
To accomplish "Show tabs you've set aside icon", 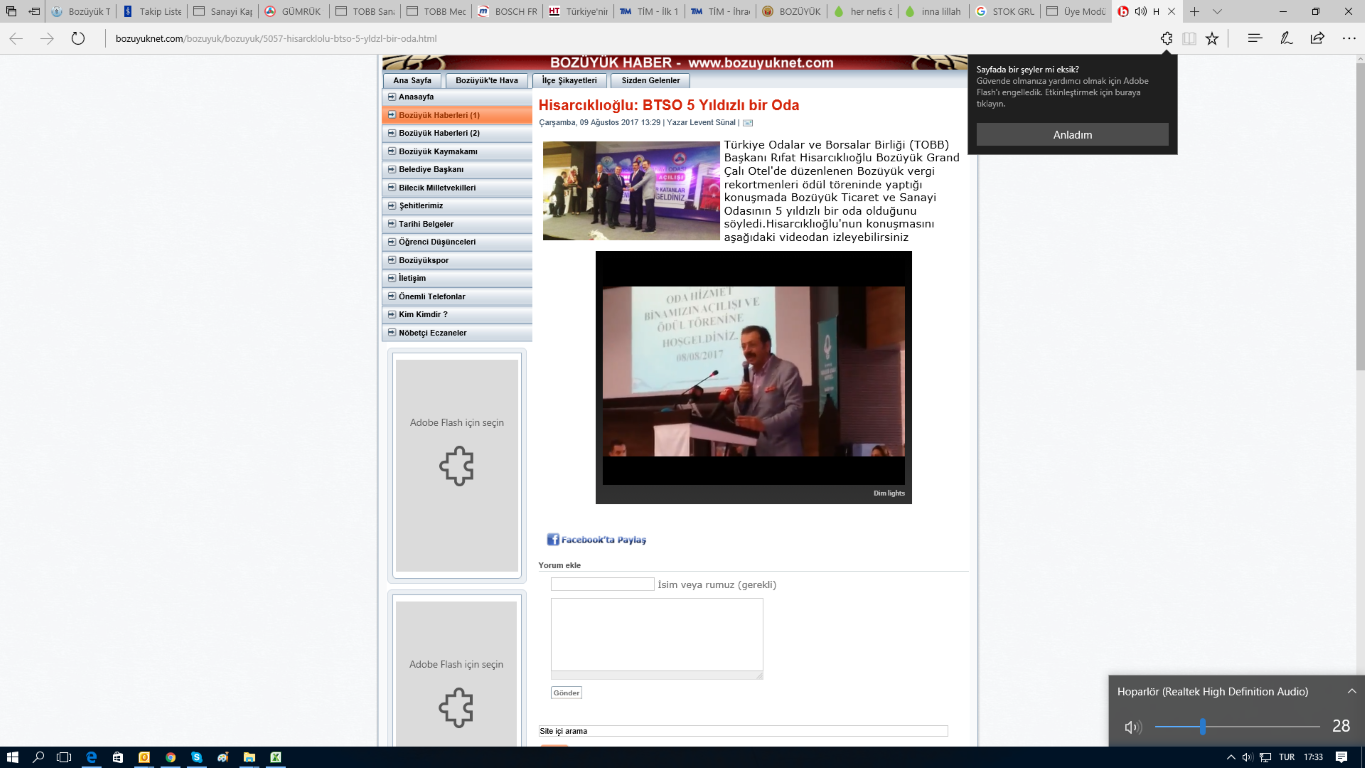I will tap(12, 12).
